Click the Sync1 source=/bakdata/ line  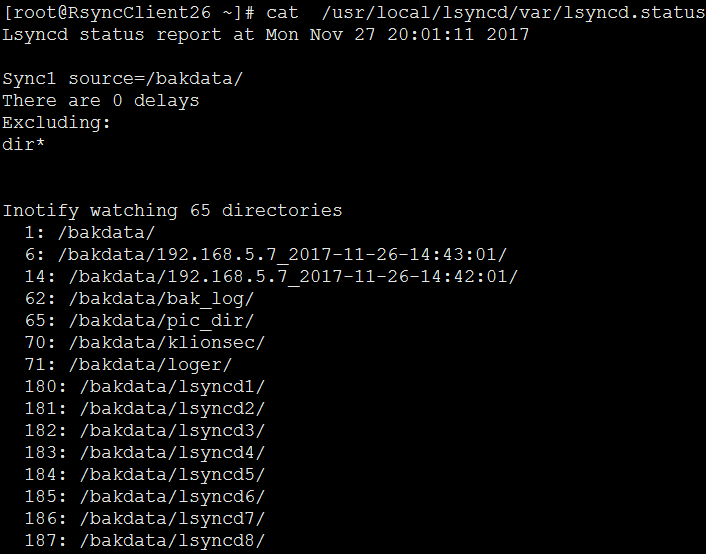(122, 79)
